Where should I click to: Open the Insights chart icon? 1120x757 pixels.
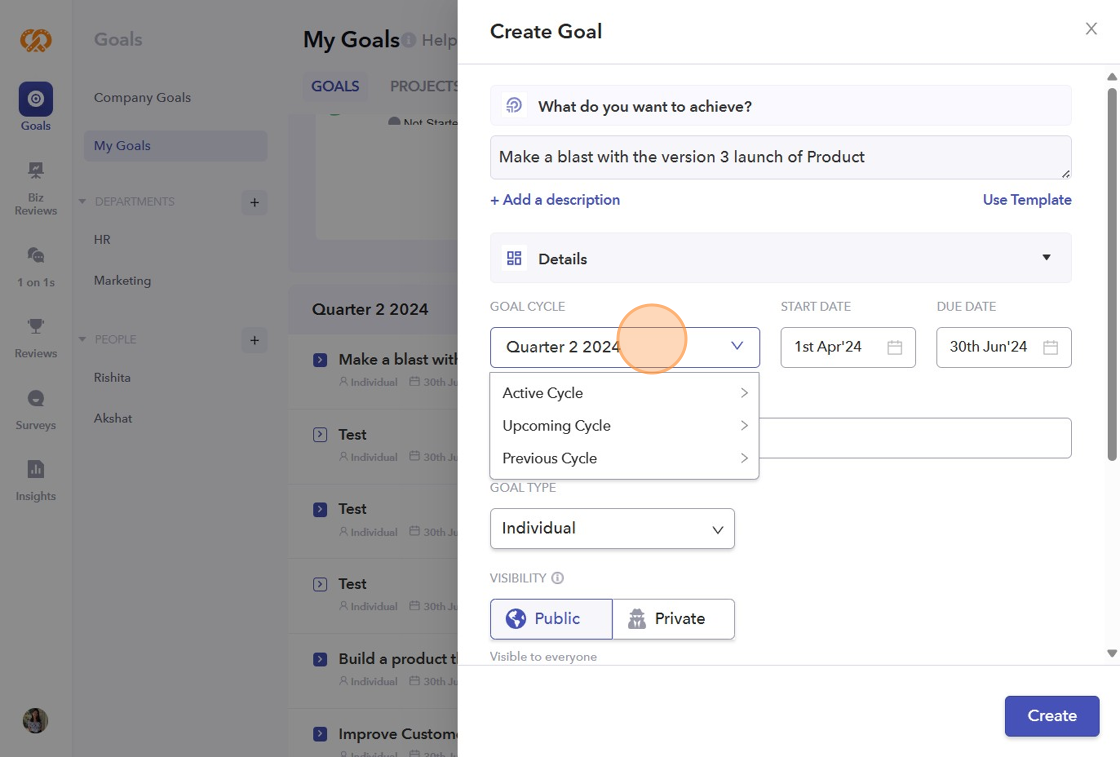click(36, 469)
